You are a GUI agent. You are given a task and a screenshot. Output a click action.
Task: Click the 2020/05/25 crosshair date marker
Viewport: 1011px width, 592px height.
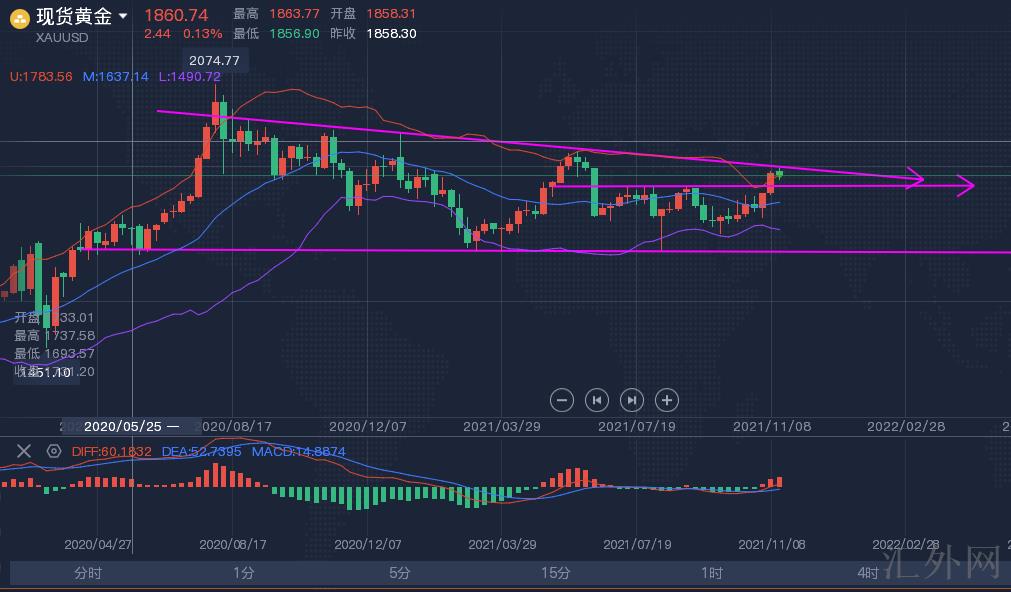132,426
